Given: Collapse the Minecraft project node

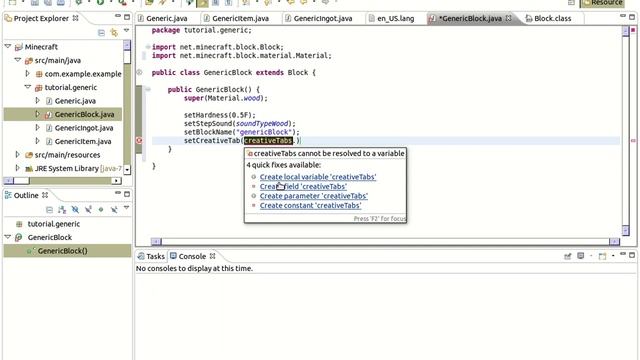Looking at the screenshot, I should (8, 47).
